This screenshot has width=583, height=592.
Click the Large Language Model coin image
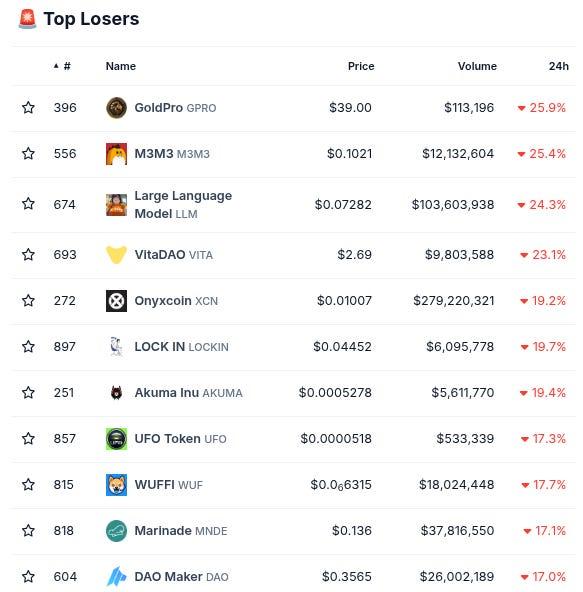[x=116, y=205]
